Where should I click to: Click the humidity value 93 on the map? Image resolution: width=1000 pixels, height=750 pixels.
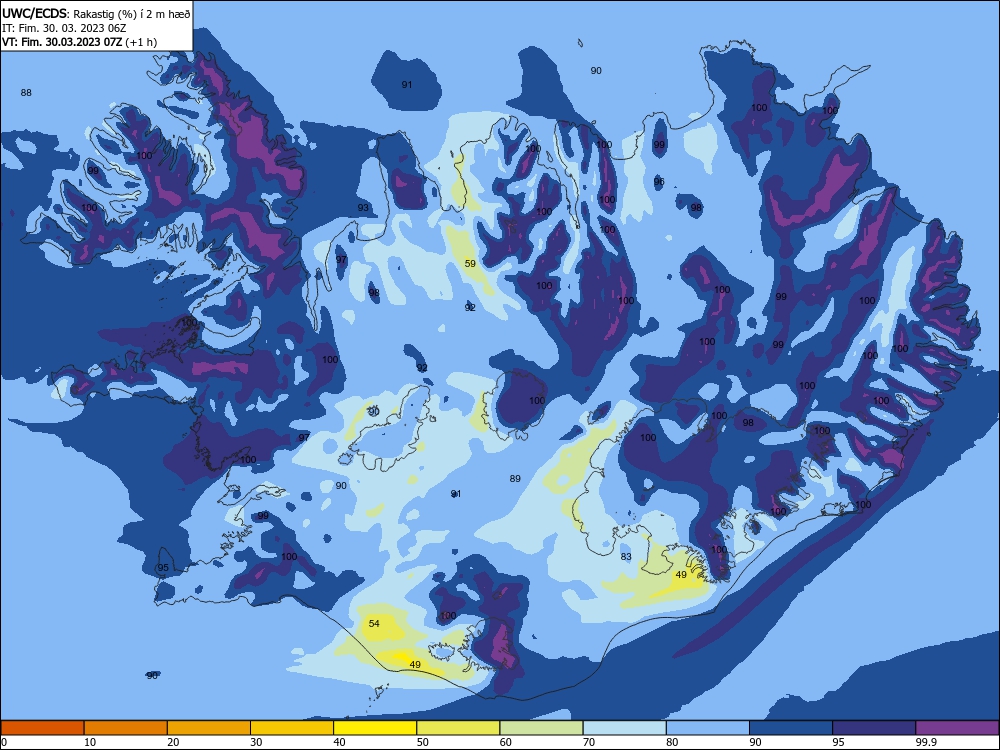coord(363,207)
